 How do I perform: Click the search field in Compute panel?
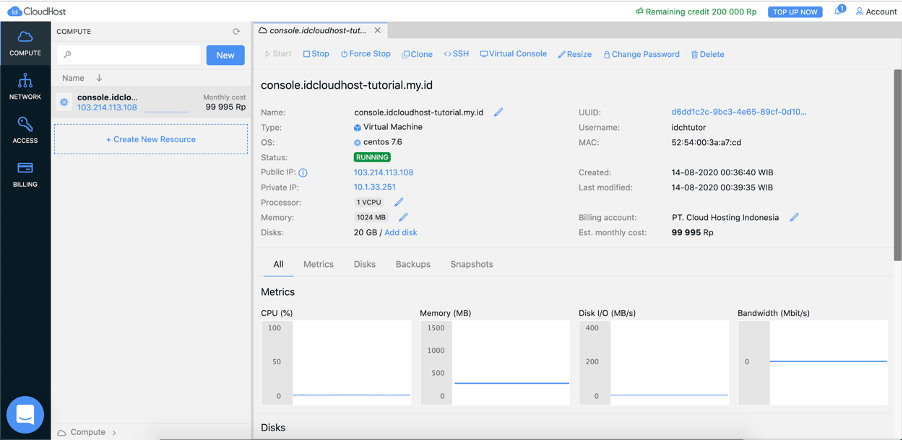click(129, 55)
